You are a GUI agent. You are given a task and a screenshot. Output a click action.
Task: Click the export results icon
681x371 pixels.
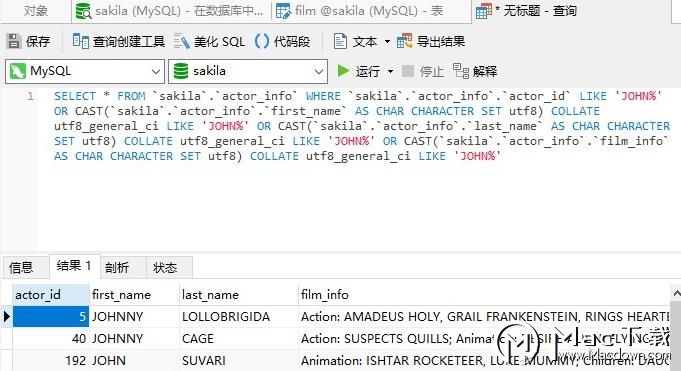[x=404, y=41]
